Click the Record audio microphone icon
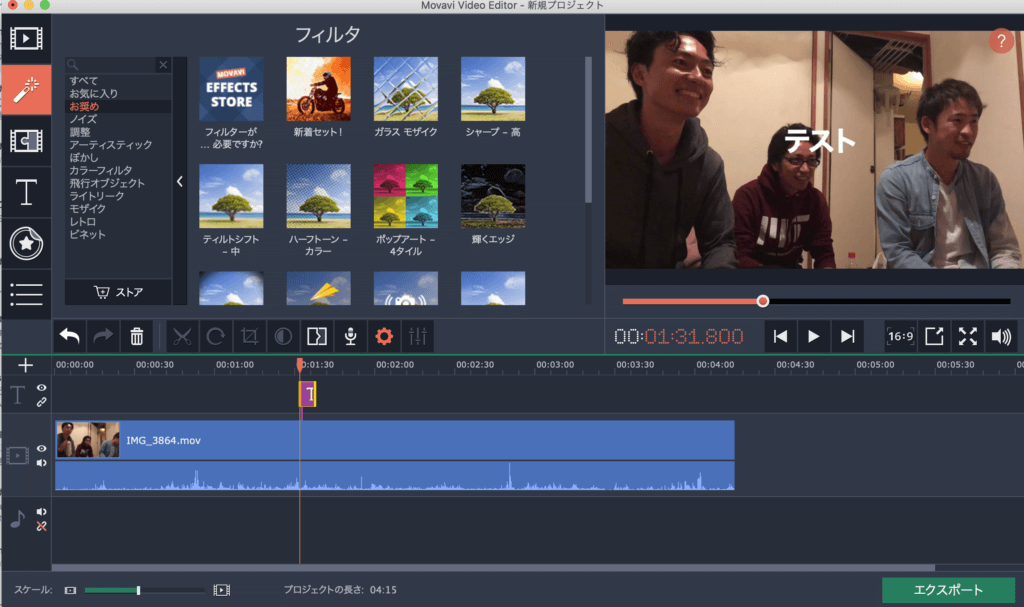Image resolution: width=1024 pixels, height=607 pixels. click(x=351, y=336)
